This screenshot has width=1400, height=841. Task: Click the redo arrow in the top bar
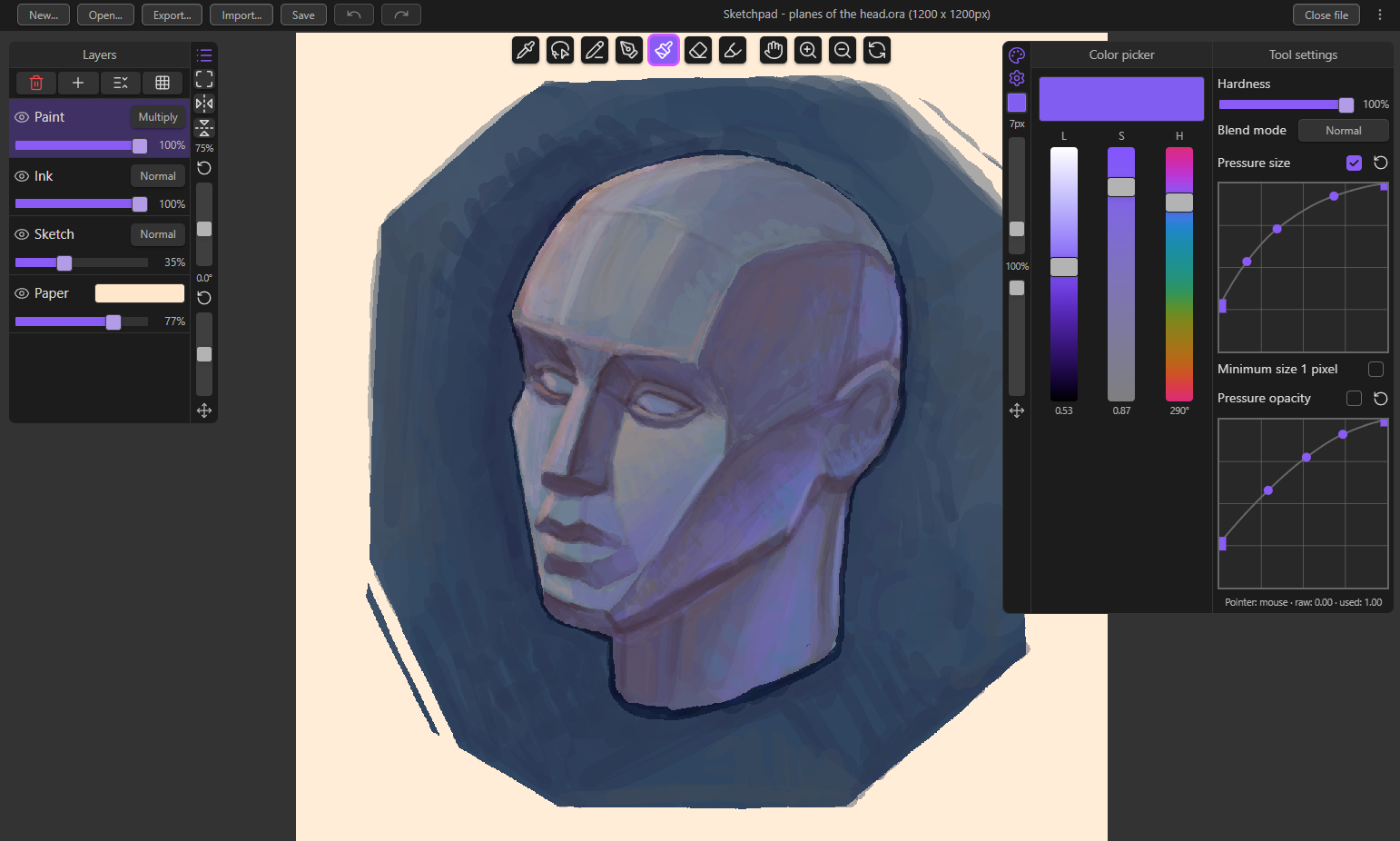(x=401, y=15)
